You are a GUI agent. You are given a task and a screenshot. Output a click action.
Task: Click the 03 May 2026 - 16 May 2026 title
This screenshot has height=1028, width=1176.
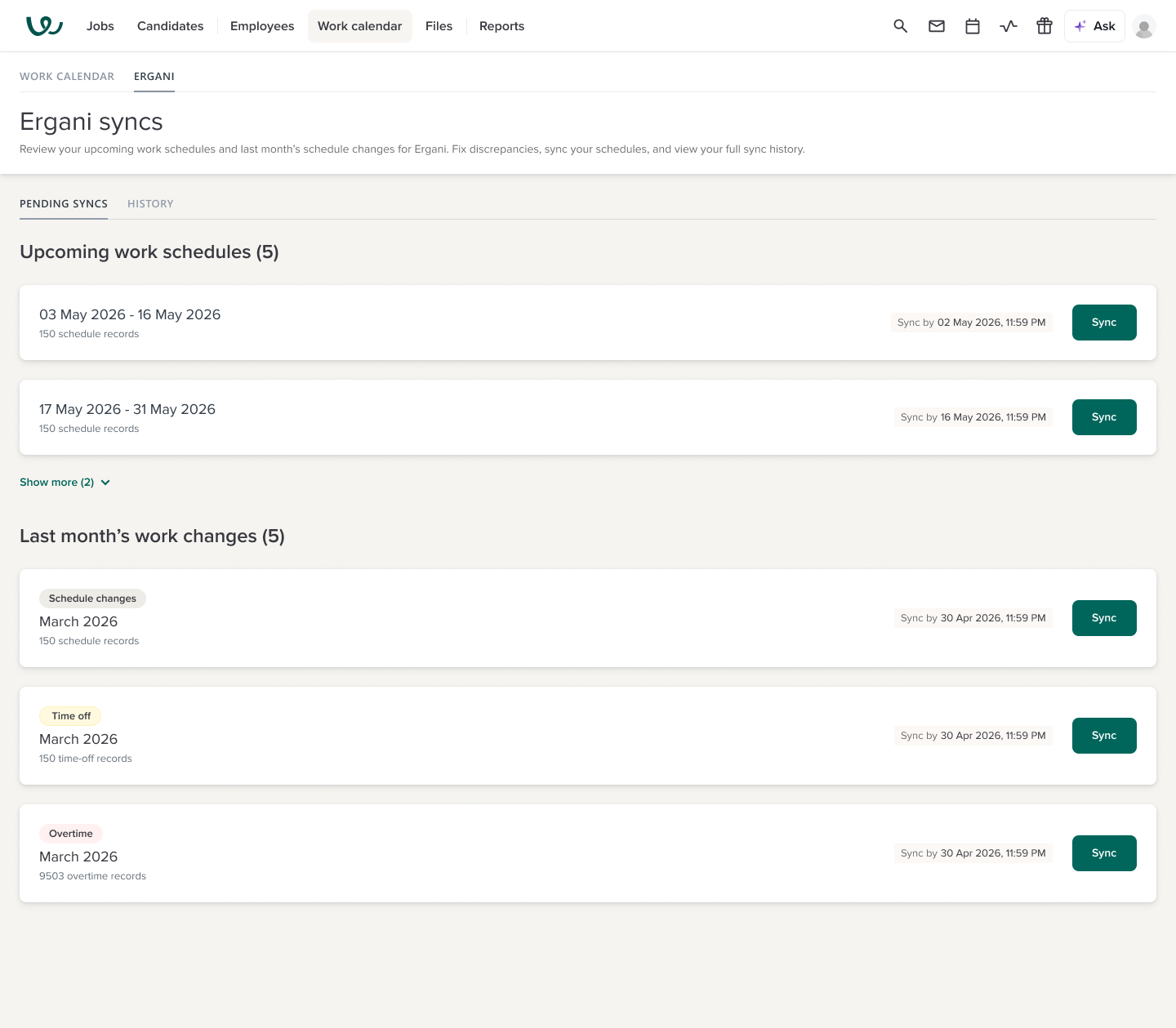coord(130,314)
